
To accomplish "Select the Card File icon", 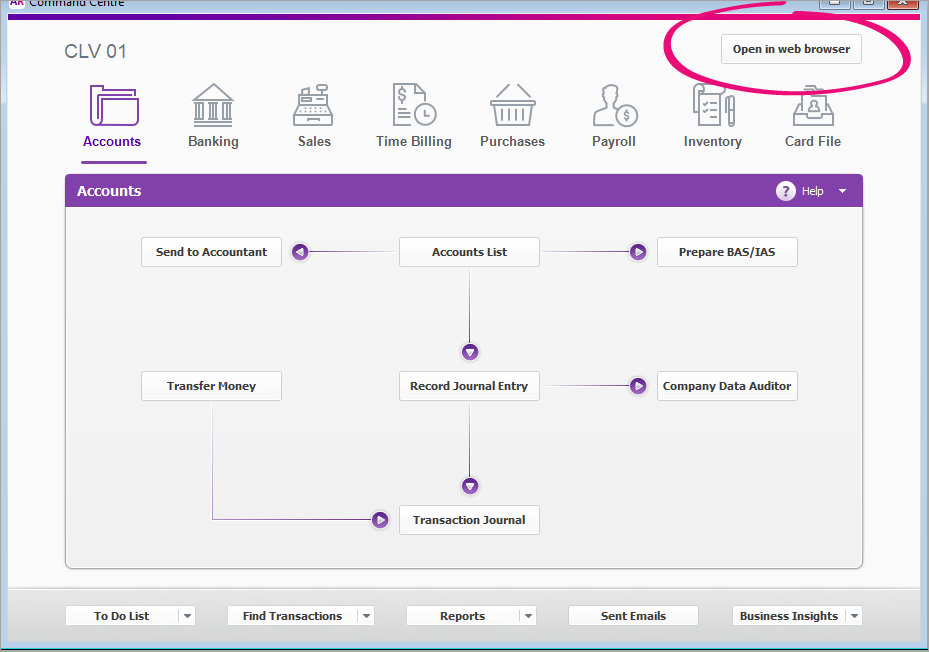I will coord(813,106).
